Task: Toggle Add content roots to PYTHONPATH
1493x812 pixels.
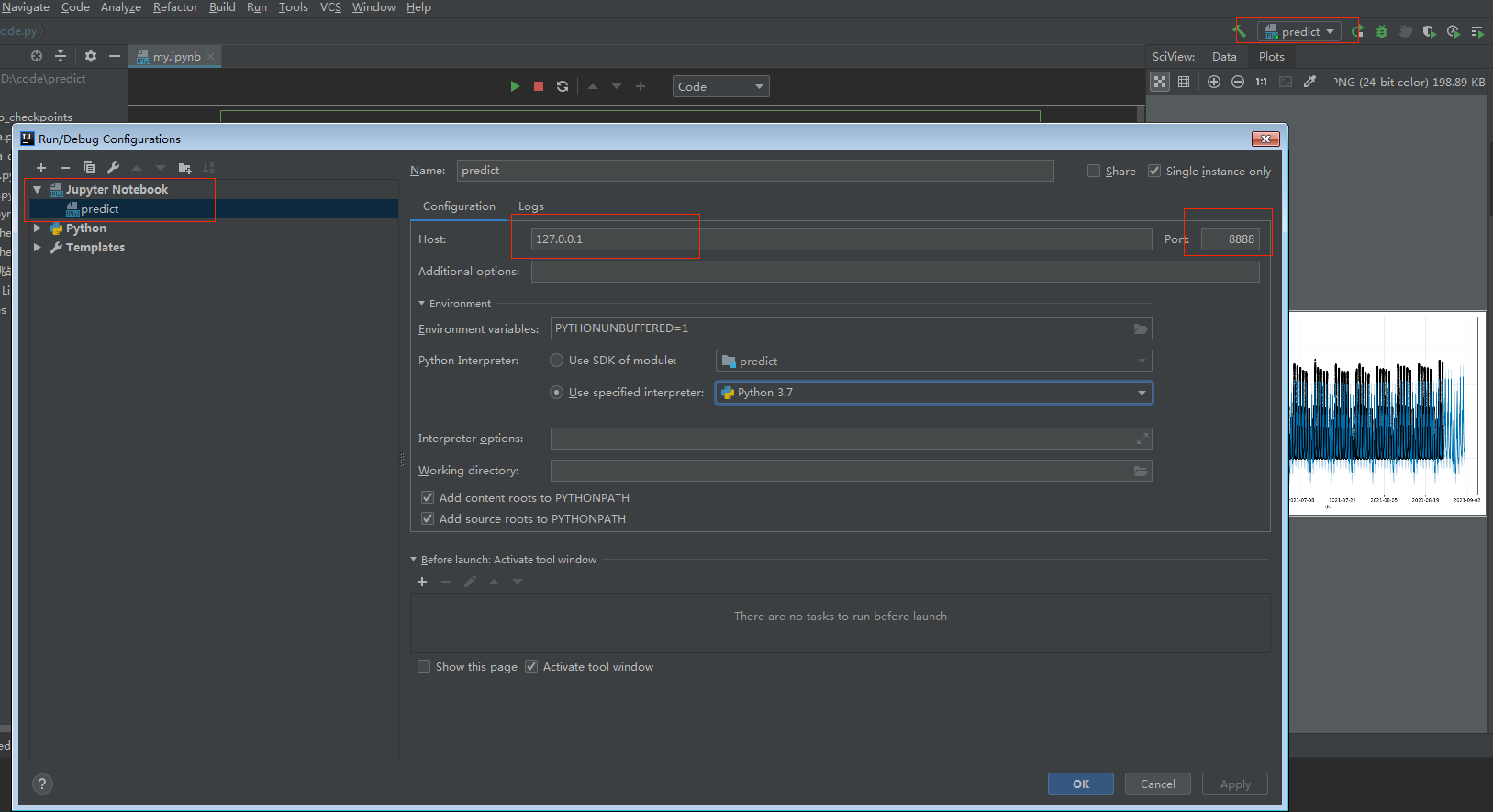Action: coord(428,497)
